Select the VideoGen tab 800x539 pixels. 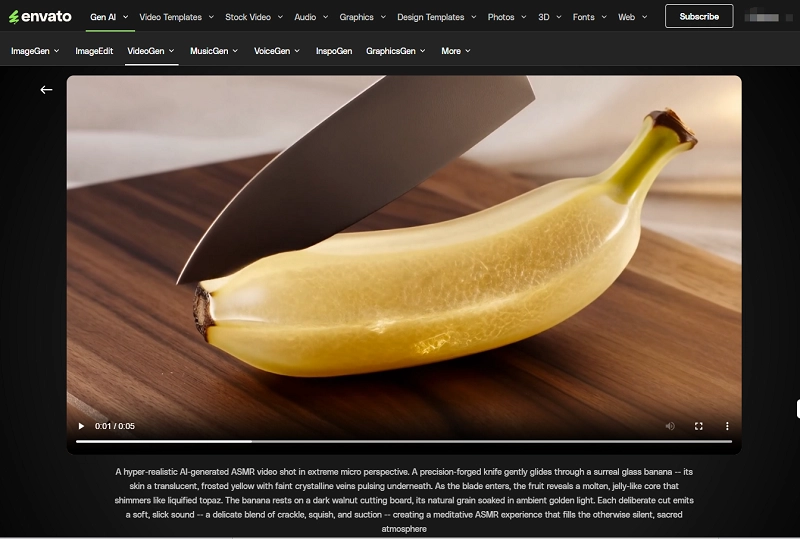click(151, 51)
